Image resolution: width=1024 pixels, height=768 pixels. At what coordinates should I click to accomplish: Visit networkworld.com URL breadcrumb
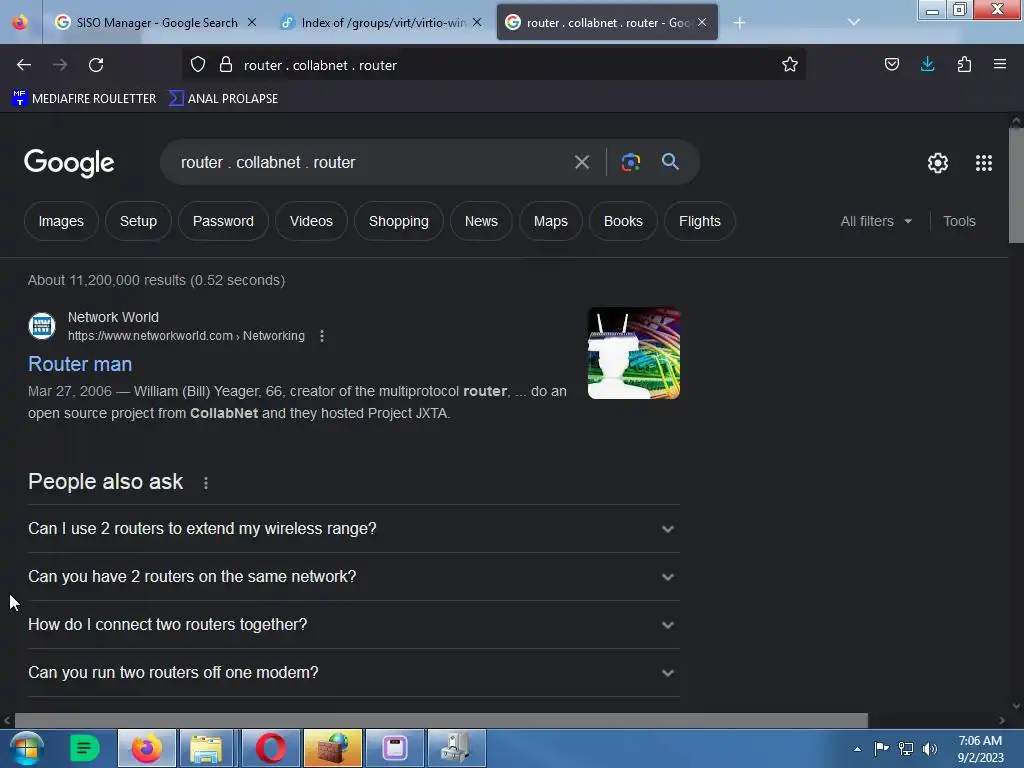coord(186,336)
